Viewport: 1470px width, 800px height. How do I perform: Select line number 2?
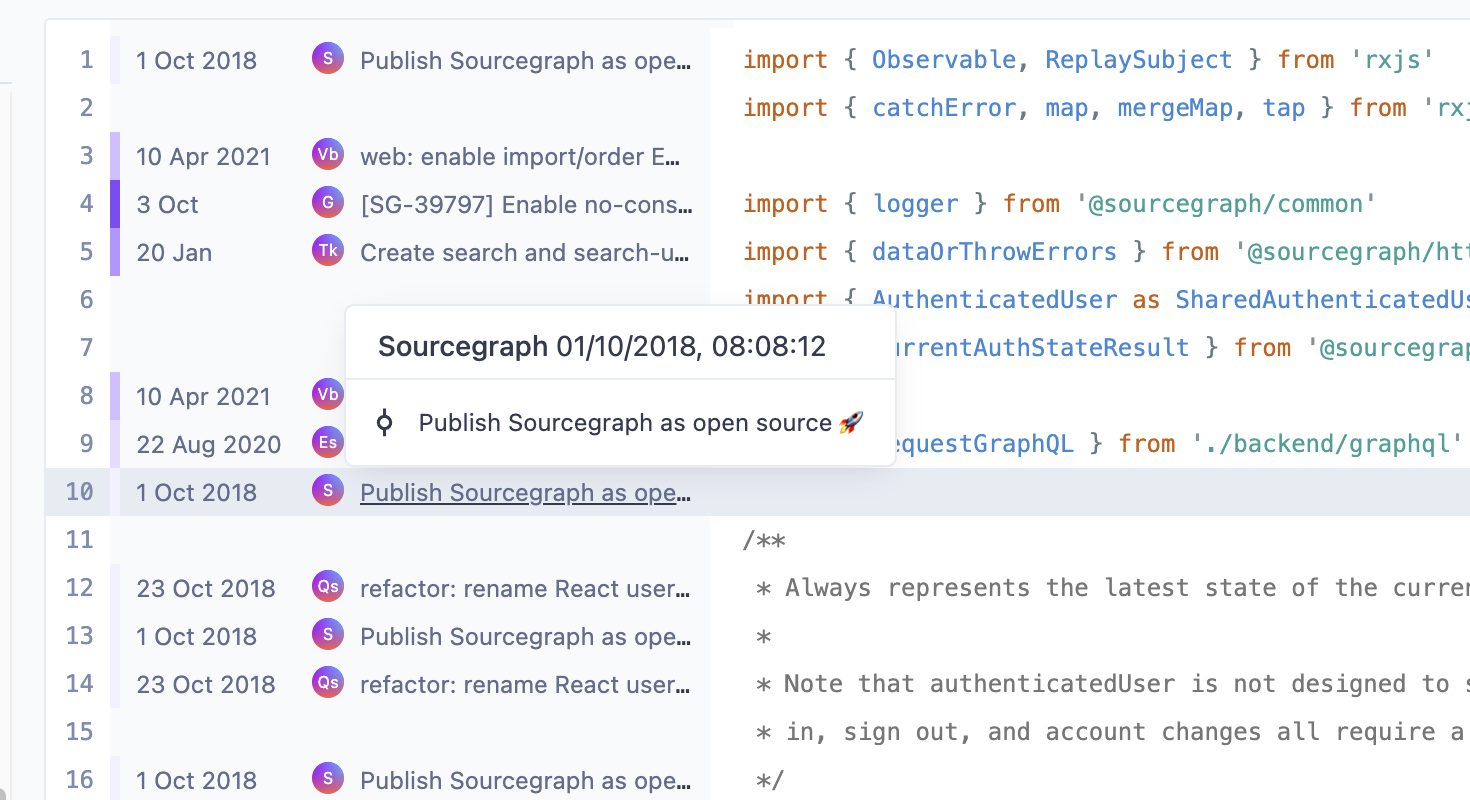coord(86,108)
